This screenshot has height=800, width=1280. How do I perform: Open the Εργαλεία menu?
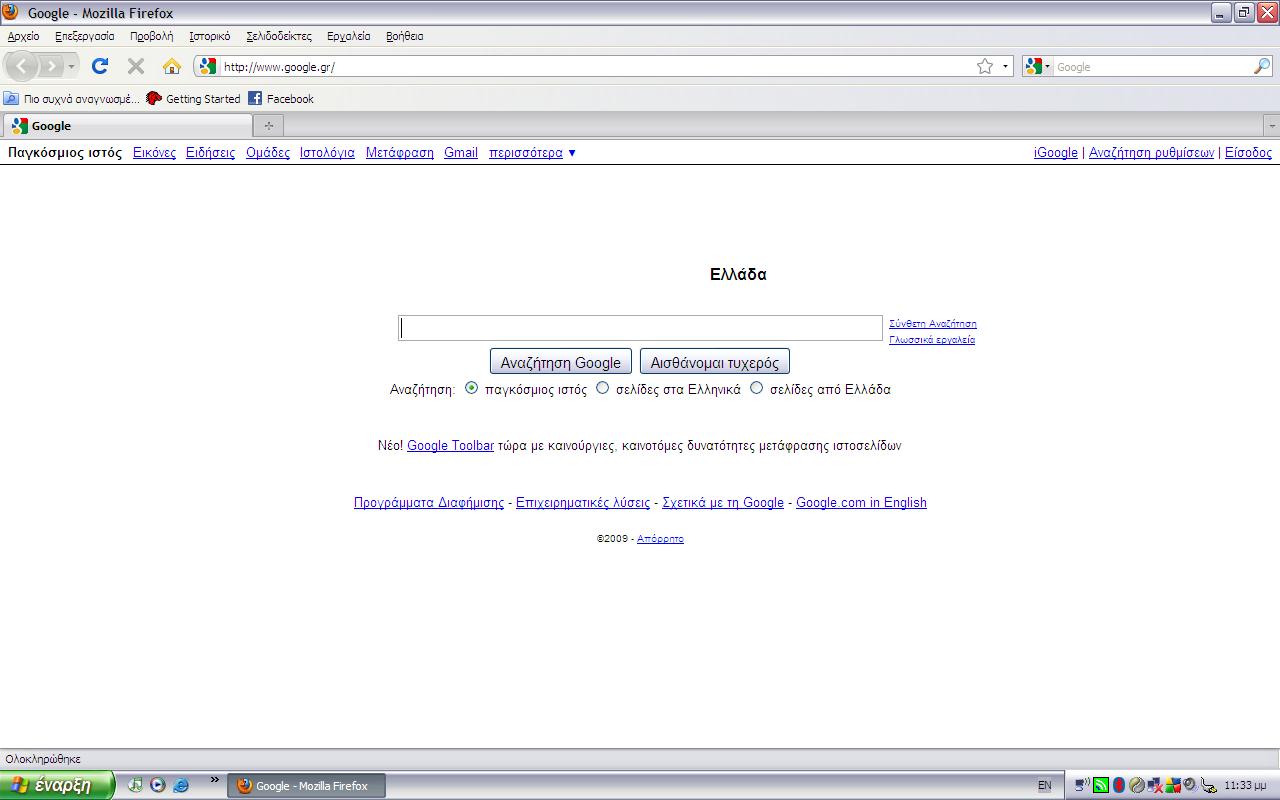349,36
